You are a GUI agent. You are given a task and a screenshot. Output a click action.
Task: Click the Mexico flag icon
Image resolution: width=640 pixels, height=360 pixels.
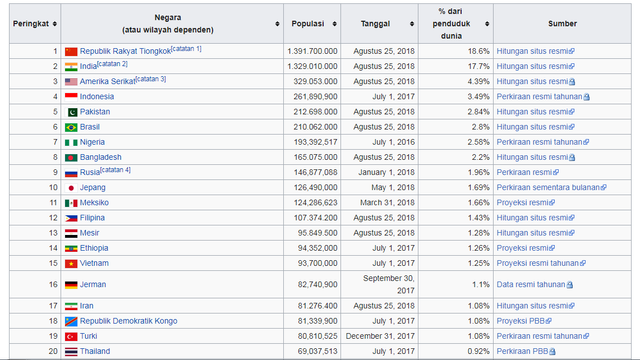tap(71, 203)
